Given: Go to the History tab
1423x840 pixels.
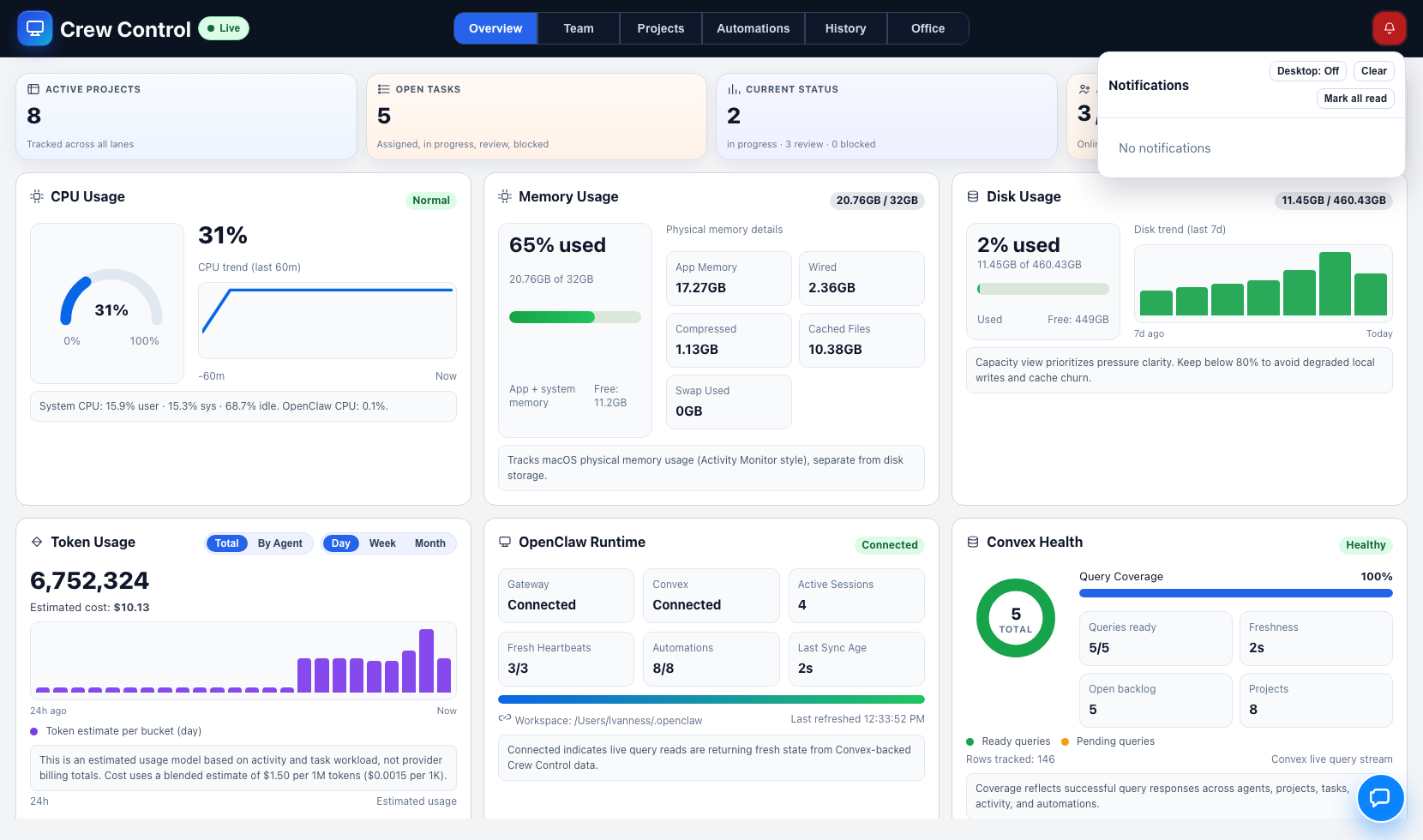Looking at the screenshot, I should coord(845,28).
